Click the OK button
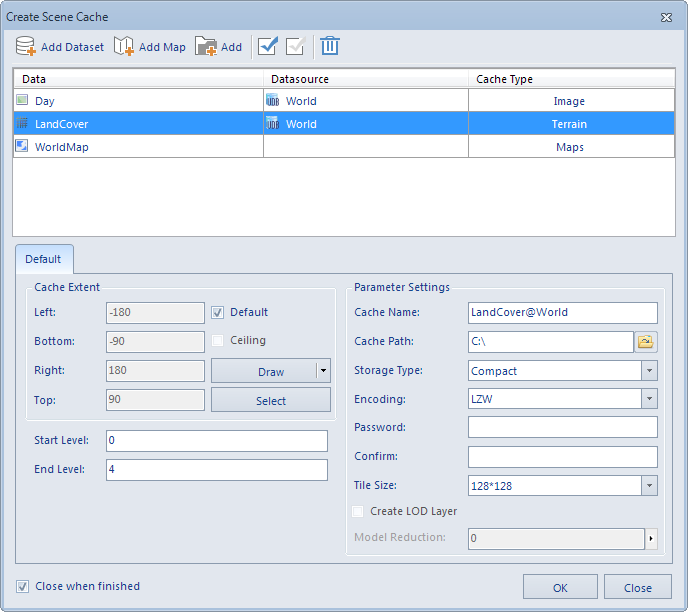Viewport: 688px width, 612px height. coord(560,587)
